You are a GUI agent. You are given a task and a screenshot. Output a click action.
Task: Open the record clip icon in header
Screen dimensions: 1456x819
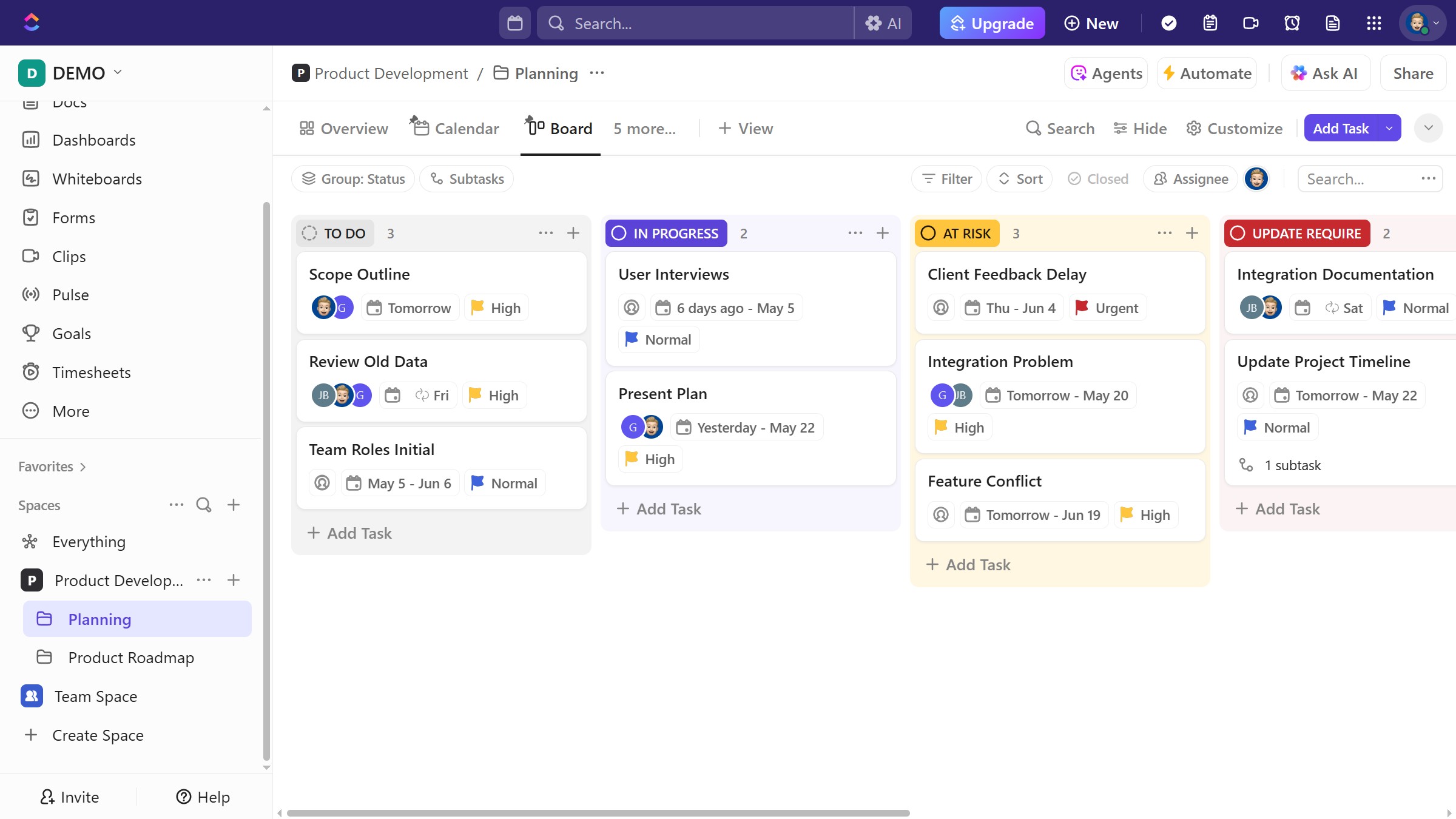point(1250,23)
